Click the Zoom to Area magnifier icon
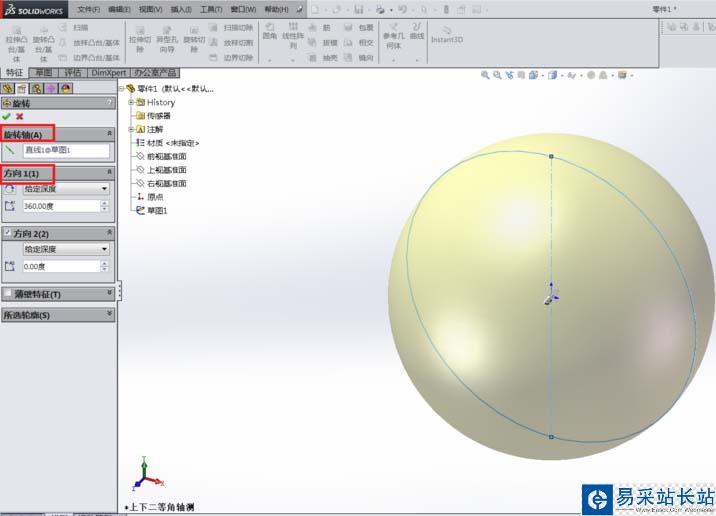This screenshot has width=716, height=516. tap(497, 75)
